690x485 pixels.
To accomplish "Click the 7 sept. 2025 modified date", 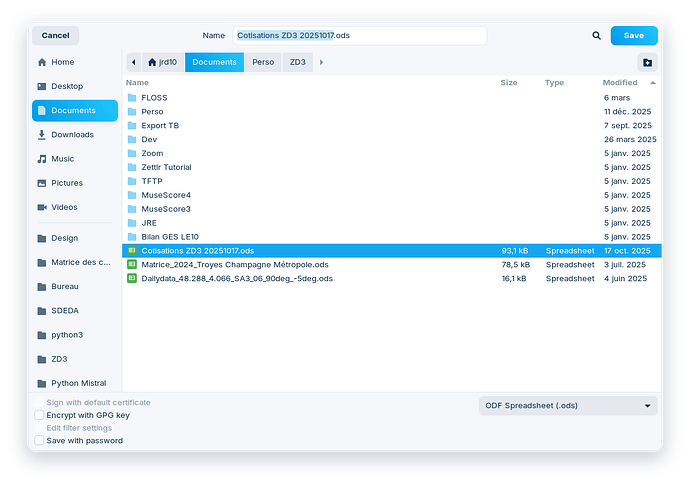I will [x=628, y=125].
